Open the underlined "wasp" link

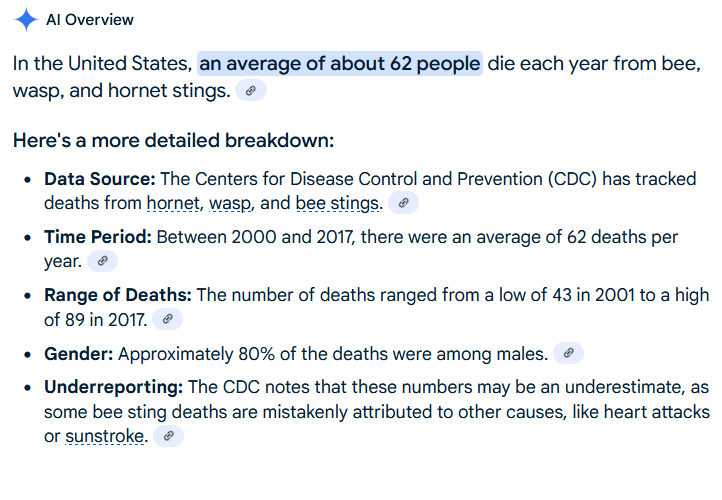(x=227, y=204)
